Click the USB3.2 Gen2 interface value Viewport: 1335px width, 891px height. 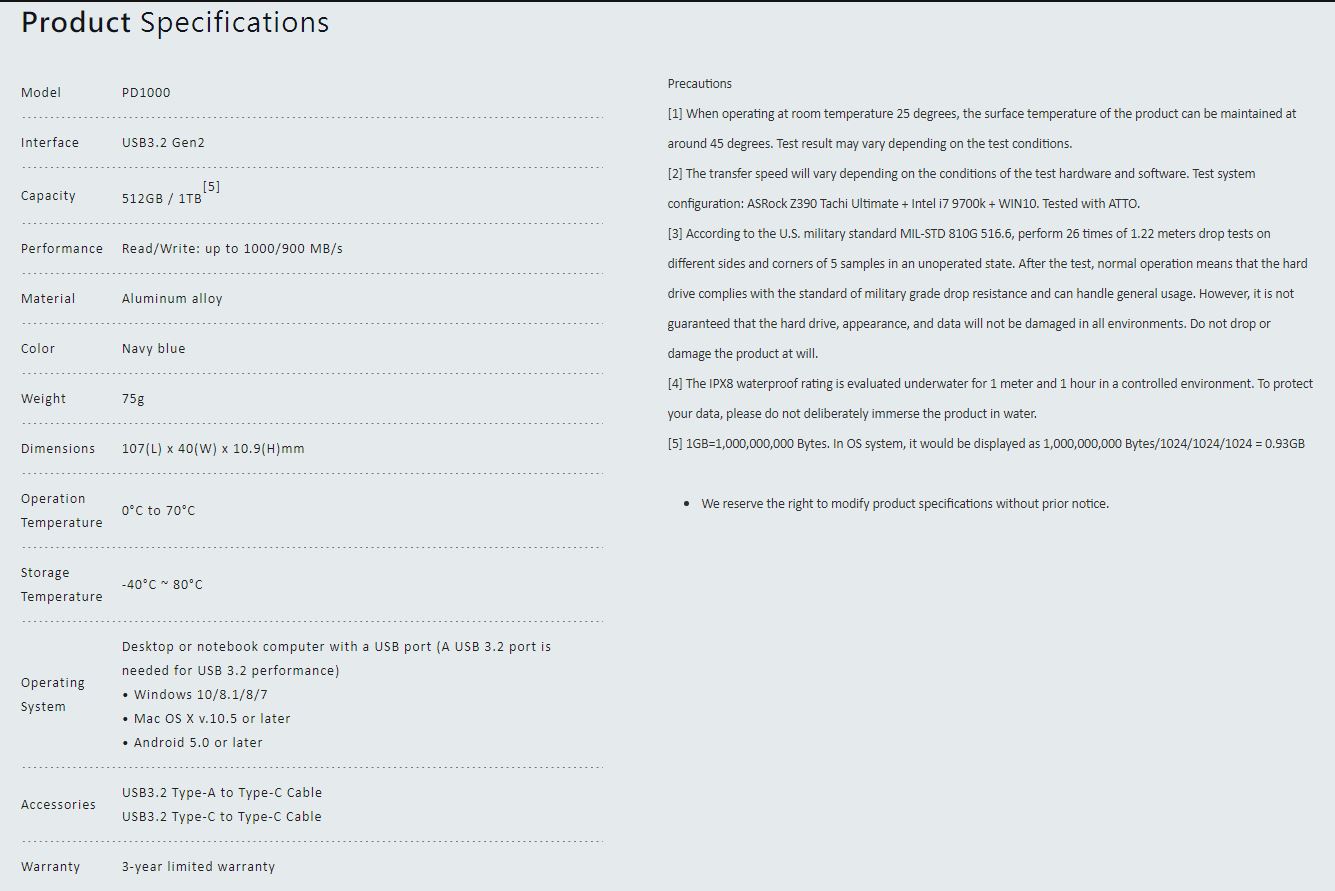(x=165, y=143)
